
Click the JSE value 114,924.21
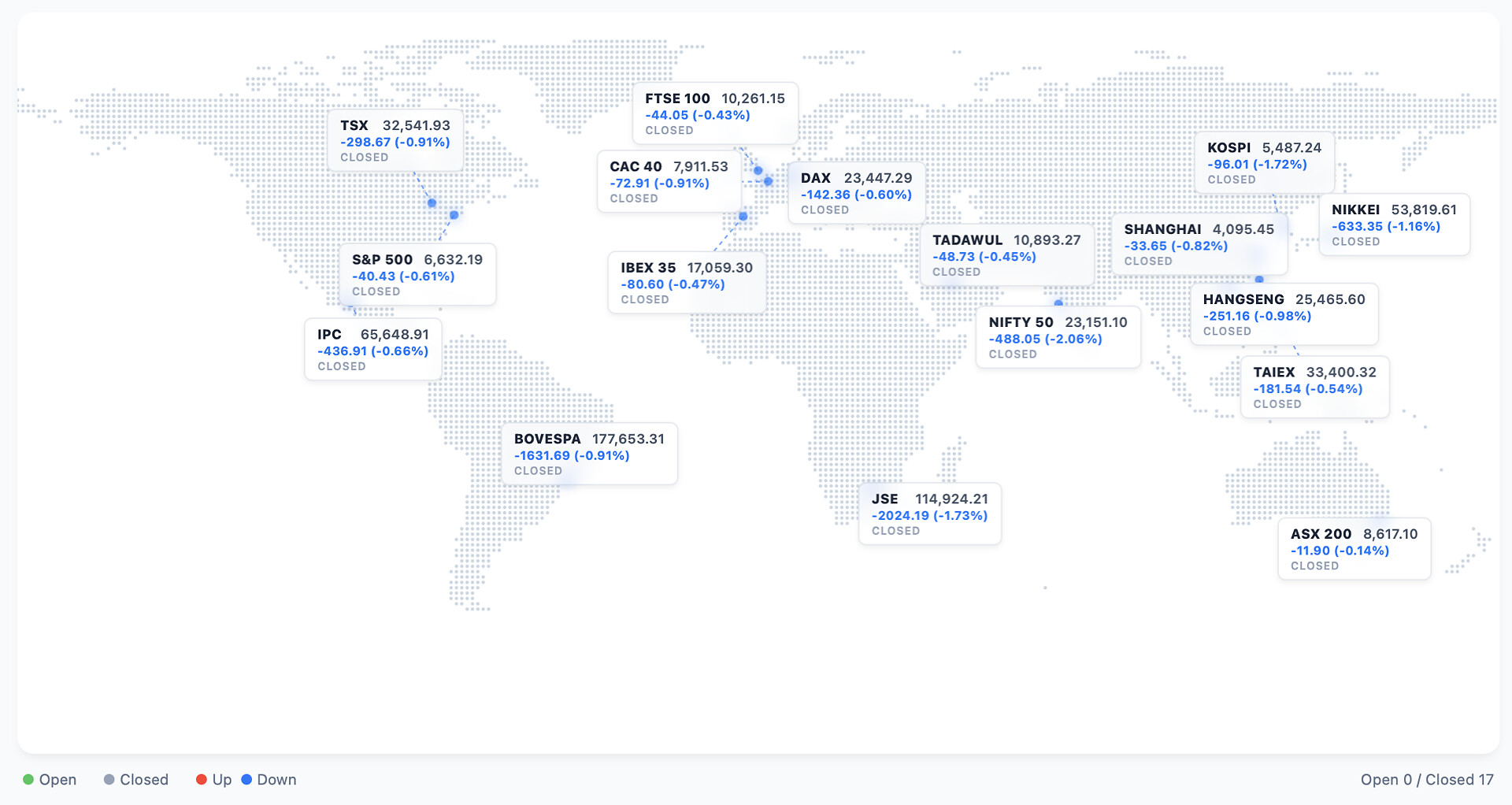(x=951, y=499)
